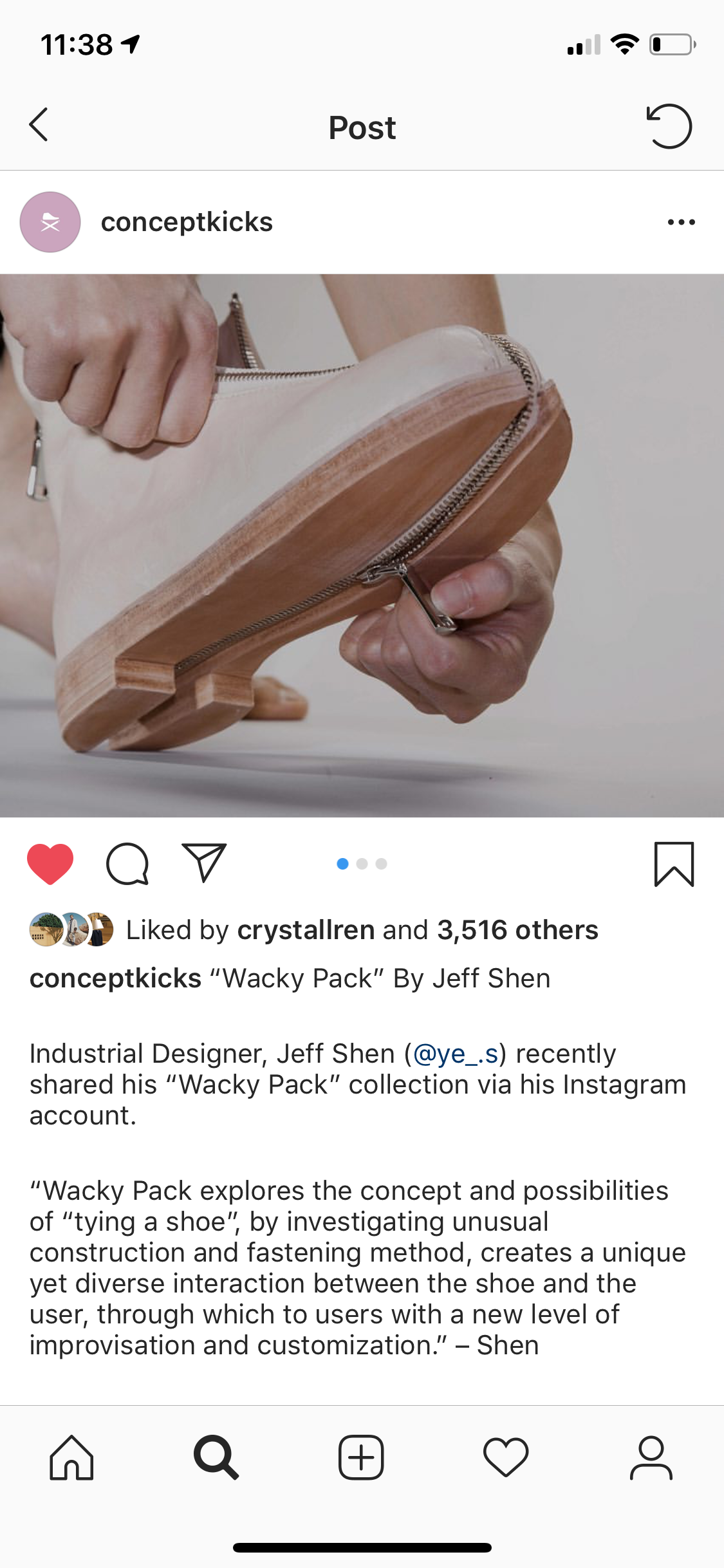
Task: Open the @ye_.s mention link
Action: coord(456,1054)
